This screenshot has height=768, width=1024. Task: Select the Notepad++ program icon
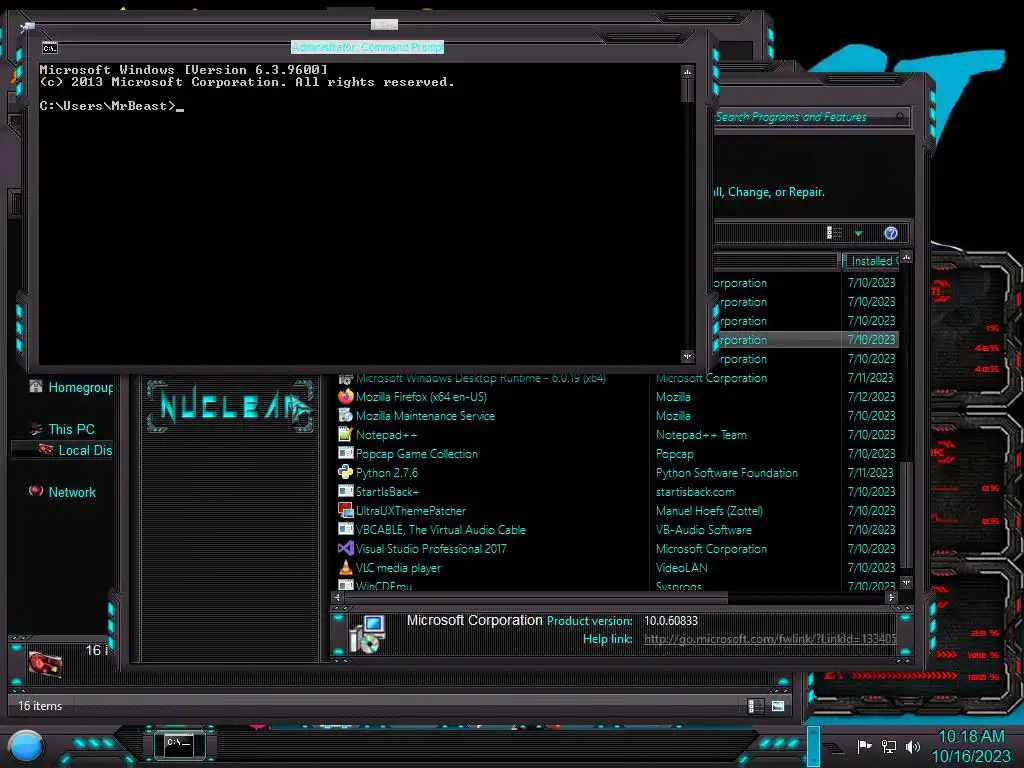point(345,434)
